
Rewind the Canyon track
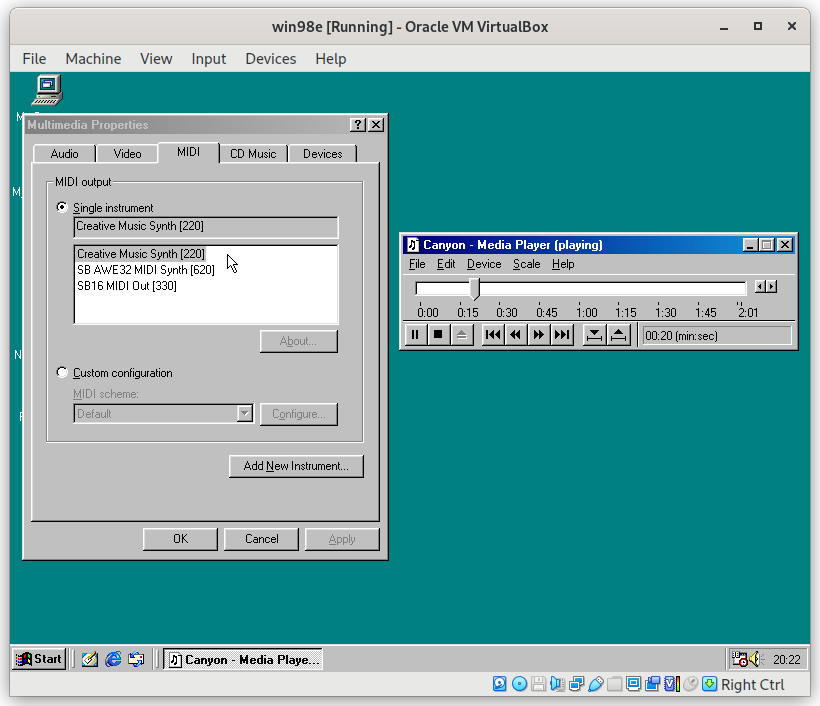[516, 335]
